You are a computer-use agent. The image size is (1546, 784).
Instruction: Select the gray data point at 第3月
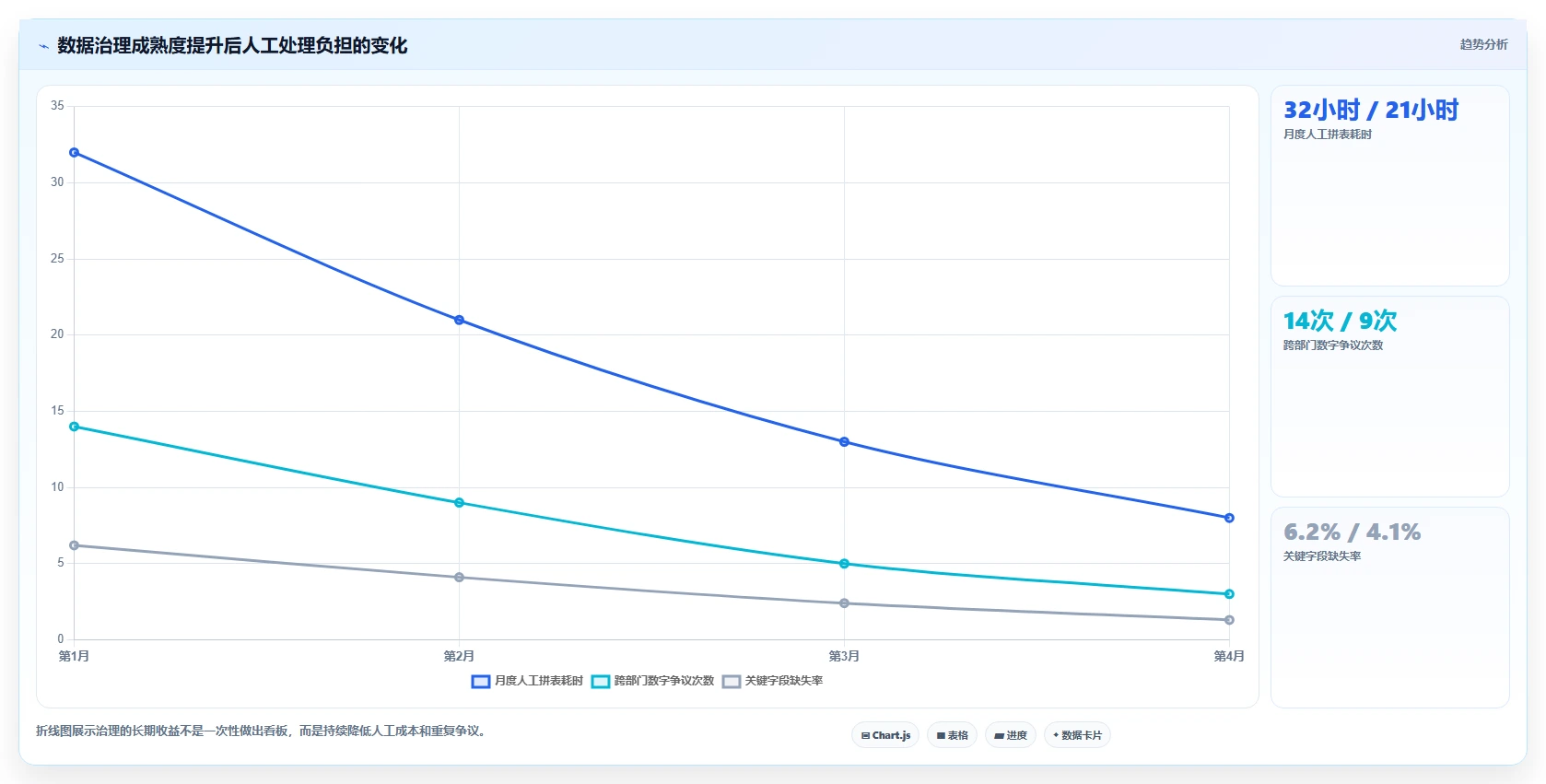(844, 603)
